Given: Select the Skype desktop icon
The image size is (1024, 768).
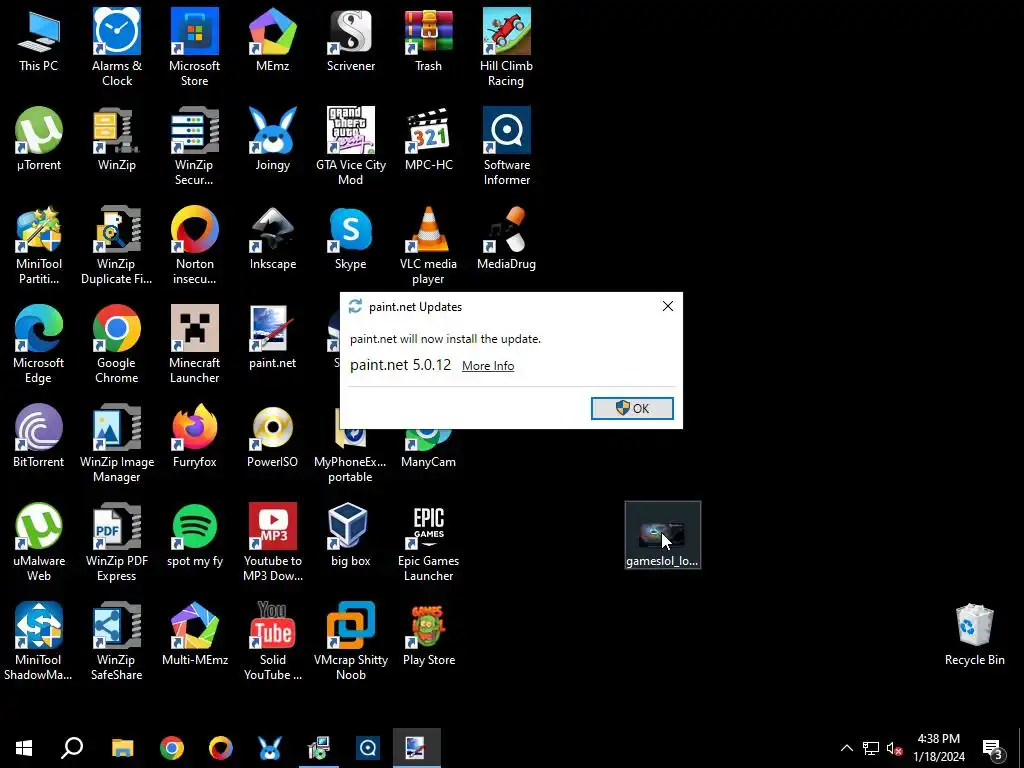Looking at the screenshot, I should click(351, 239).
